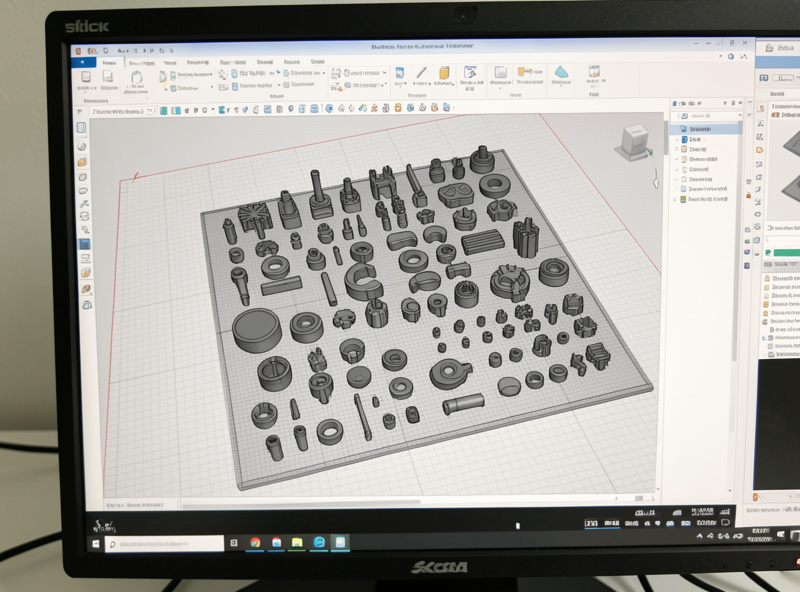The width and height of the screenshot is (800, 592).
Task: Open dropdown arrow under the first large ribbon icon
Action: (x=86, y=93)
